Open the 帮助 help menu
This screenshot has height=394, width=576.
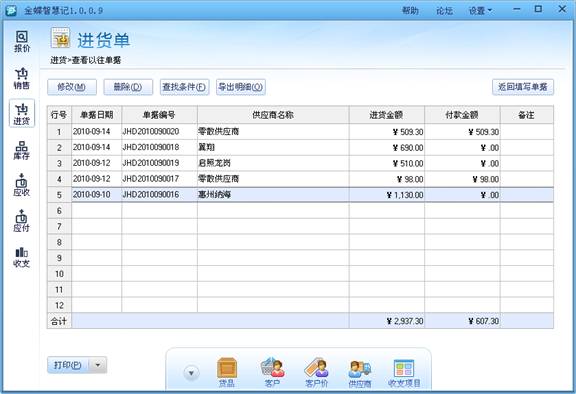410,11
